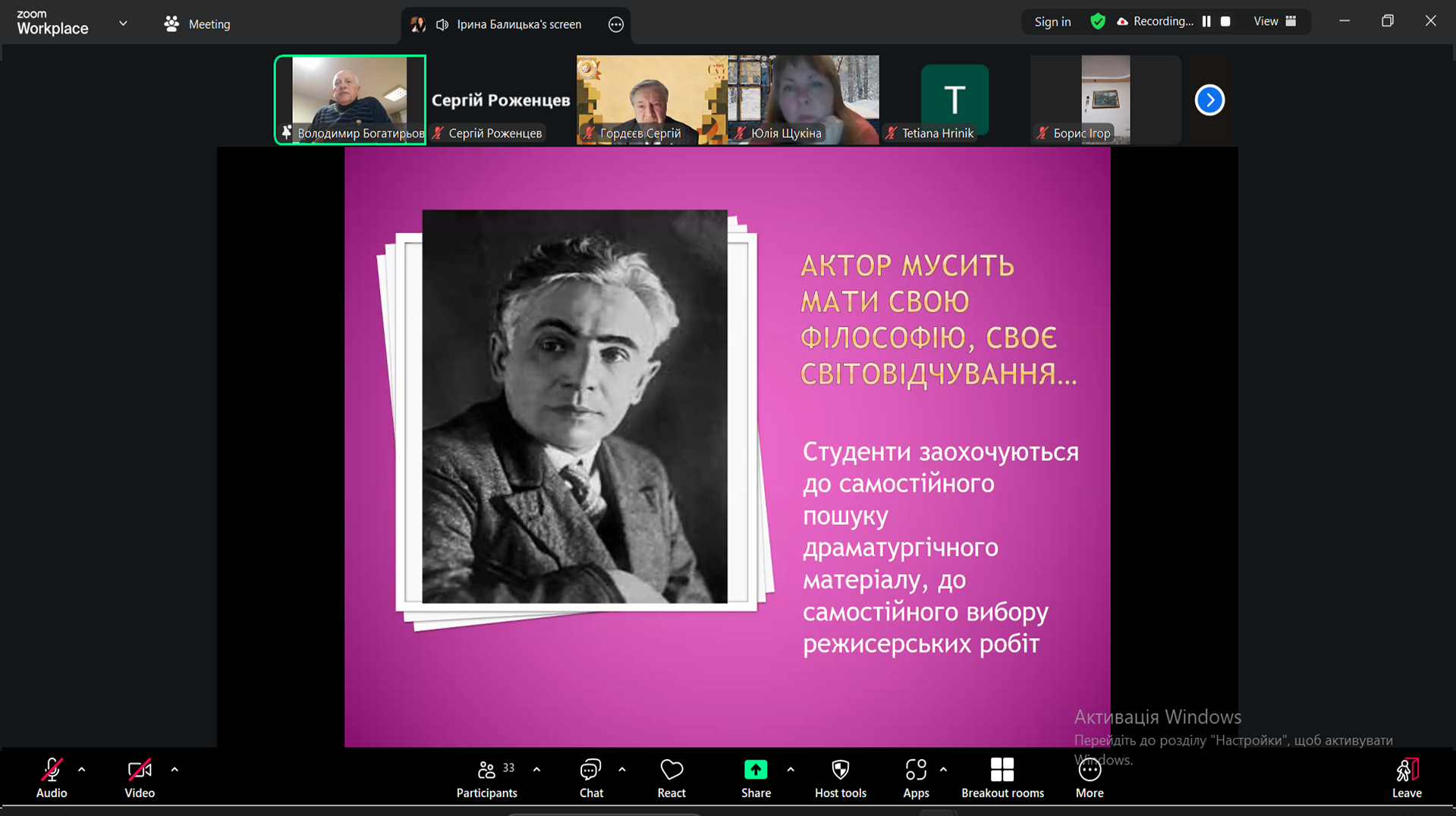Open the Zoom Workplace dropdown chevron

[123, 24]
